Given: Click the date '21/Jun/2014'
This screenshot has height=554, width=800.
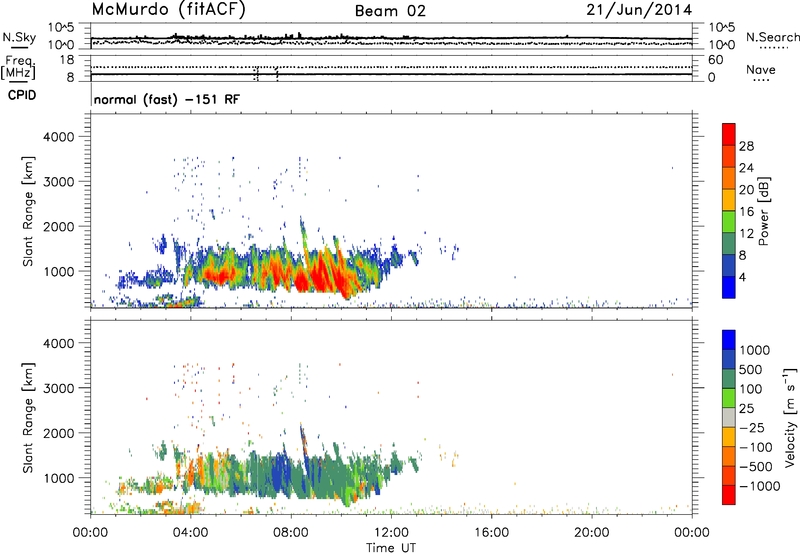Looking at the screenshot, I should (639, 10).
